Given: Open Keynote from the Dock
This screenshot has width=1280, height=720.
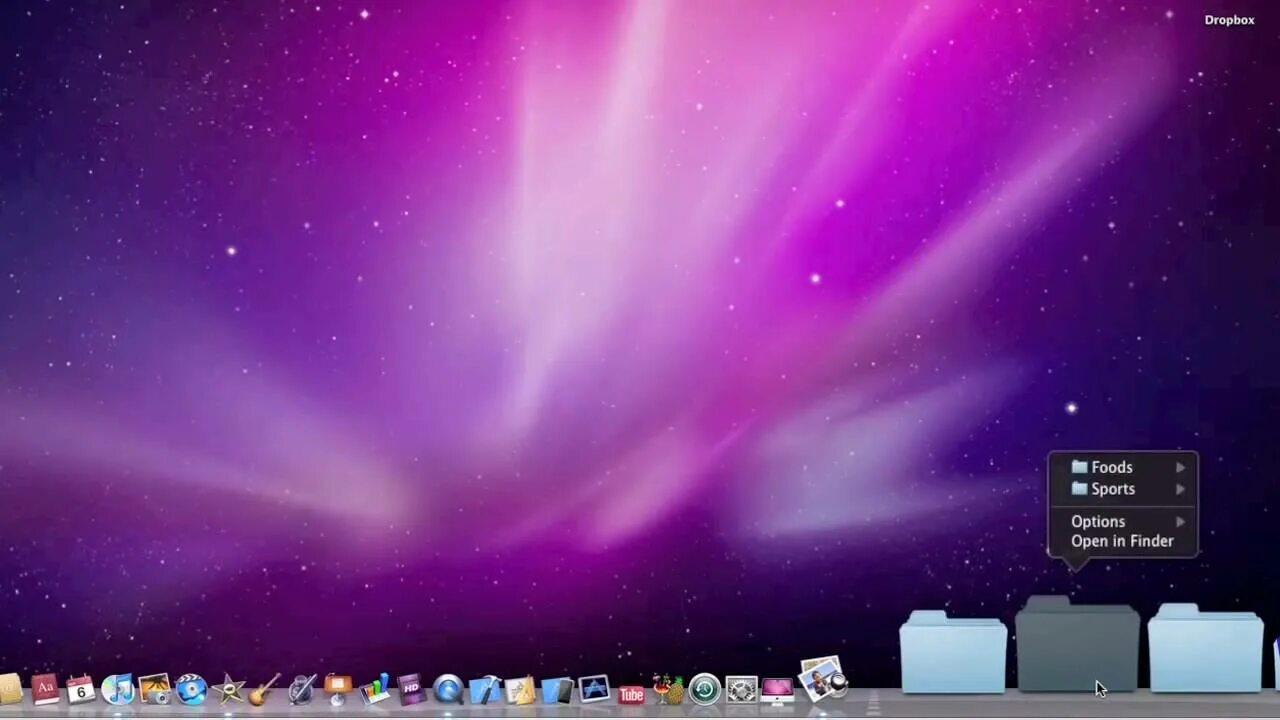Looking at the screenshot, I should point(337,689).
